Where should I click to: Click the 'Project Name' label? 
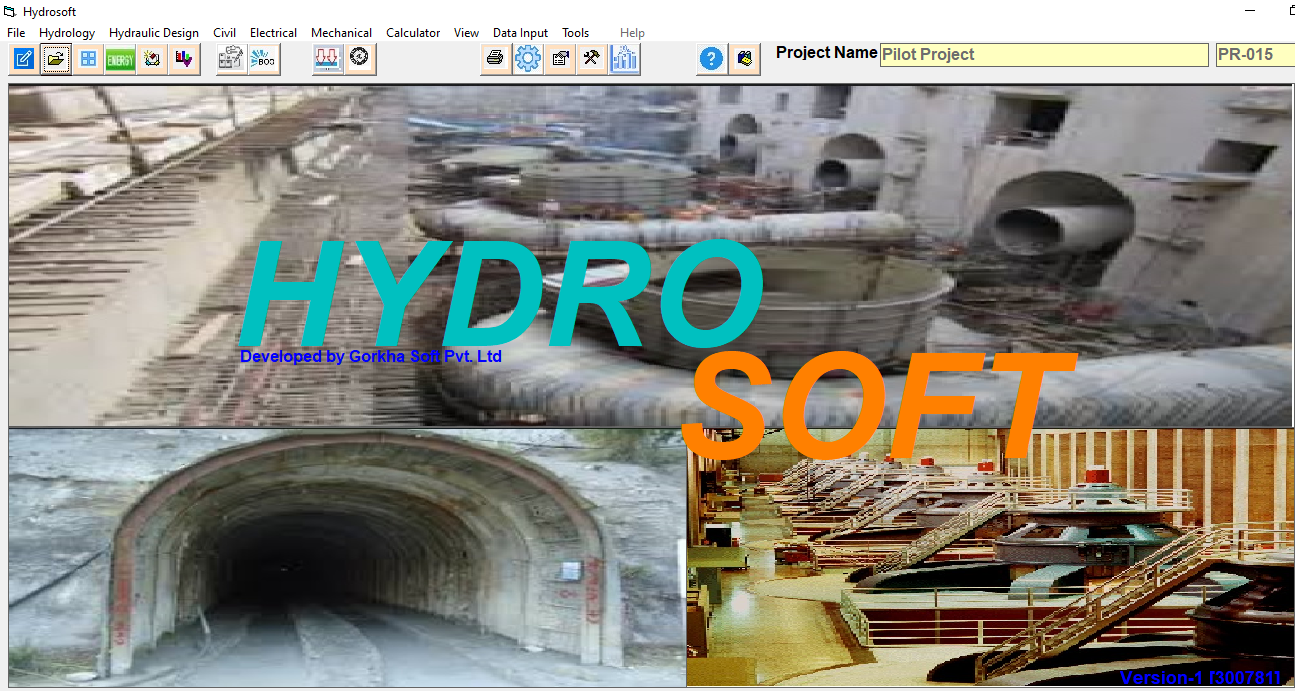coord(827,53)
